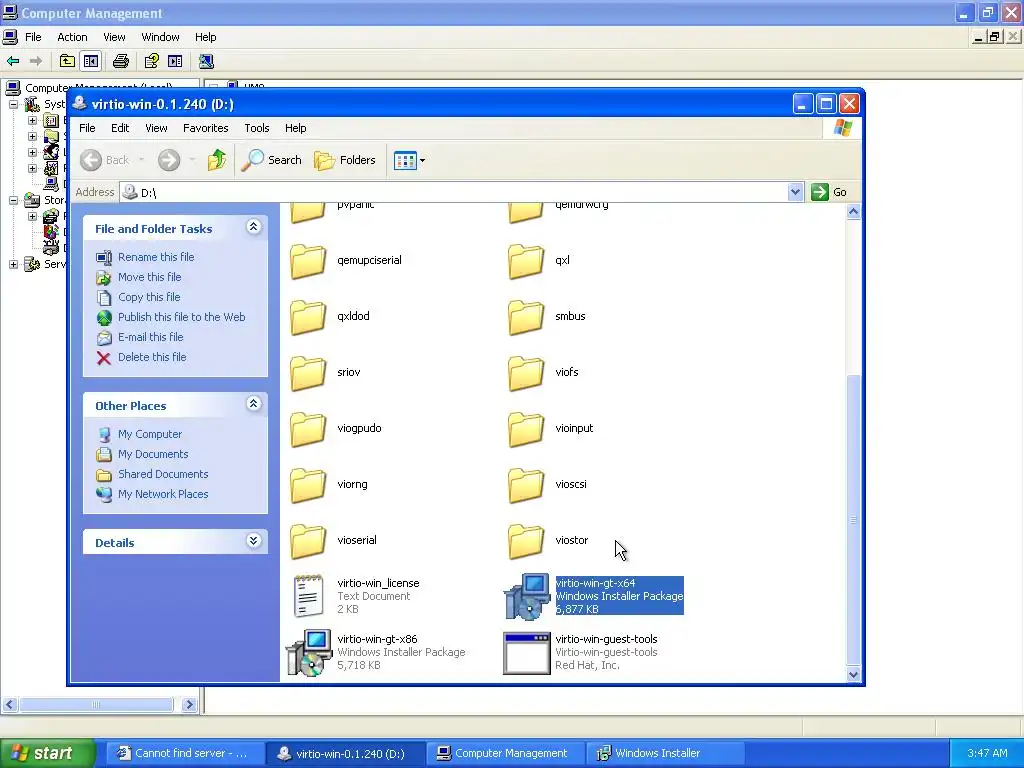The height and width of the screenshot is (768, 1024).
Task: Click the up-one-level icon in Computer Management toolbar
Action: pos(67,61)
